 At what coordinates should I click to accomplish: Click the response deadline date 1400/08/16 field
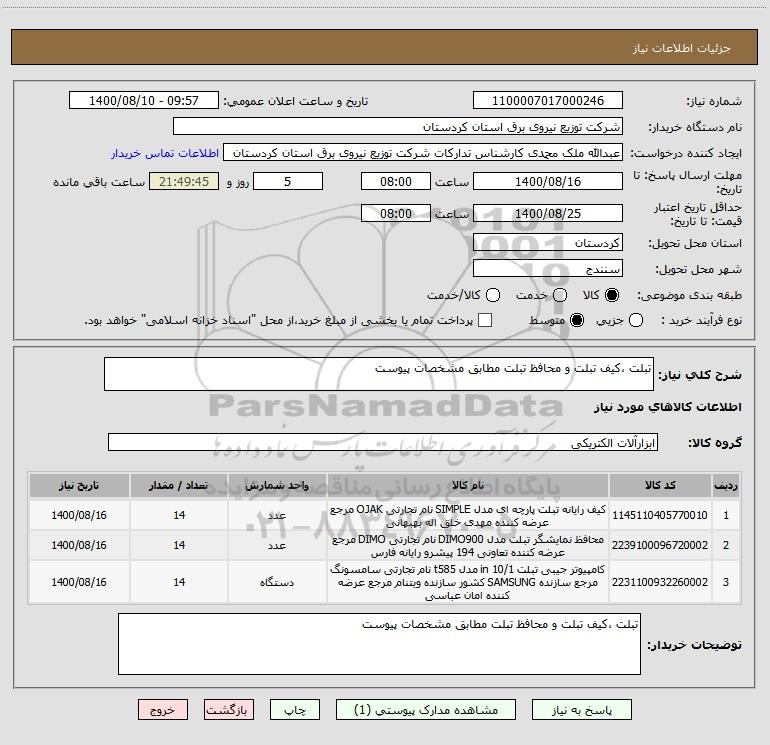tap(548, 181)
